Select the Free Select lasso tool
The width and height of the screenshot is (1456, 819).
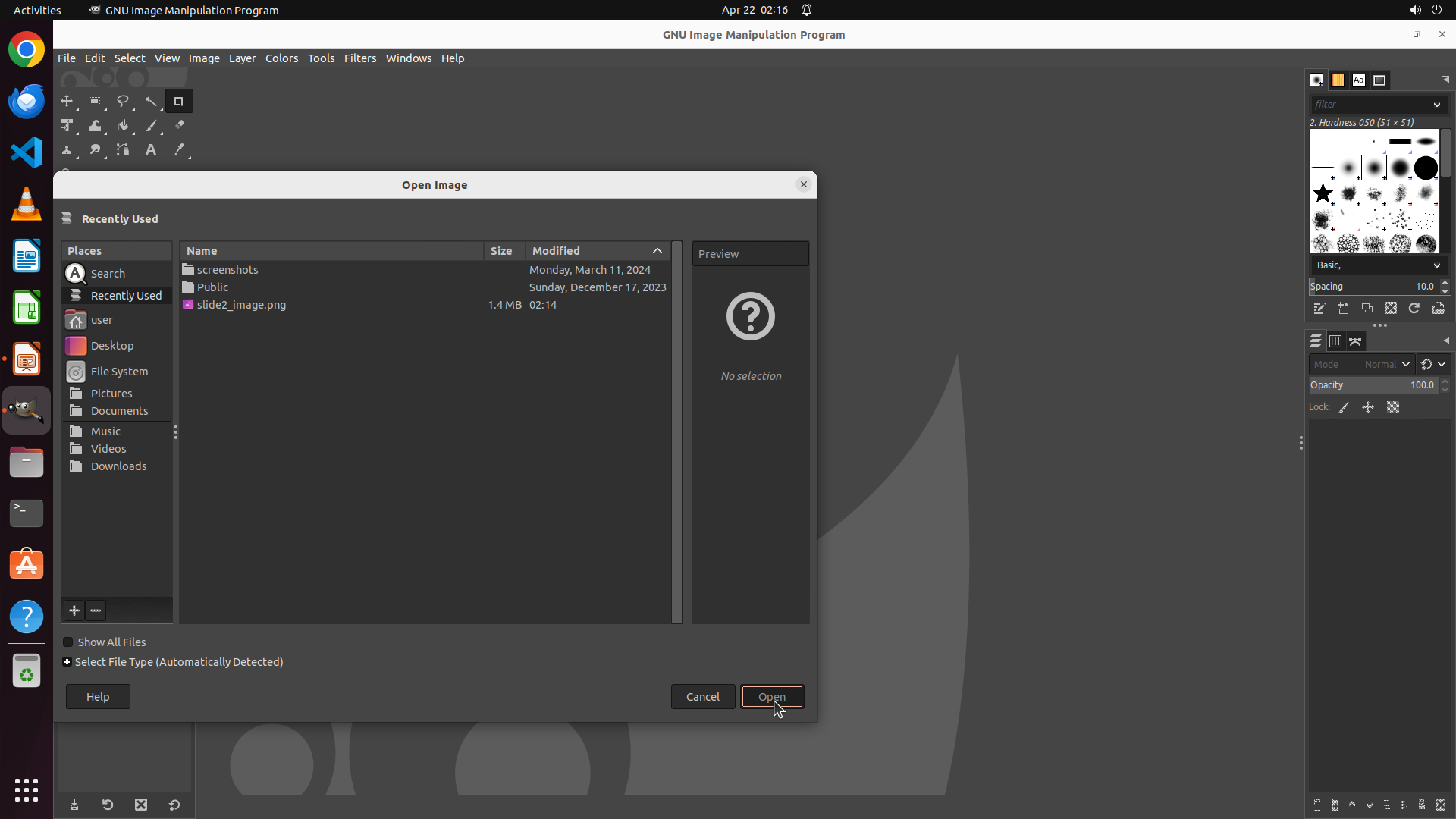click(x=123, y=101)
